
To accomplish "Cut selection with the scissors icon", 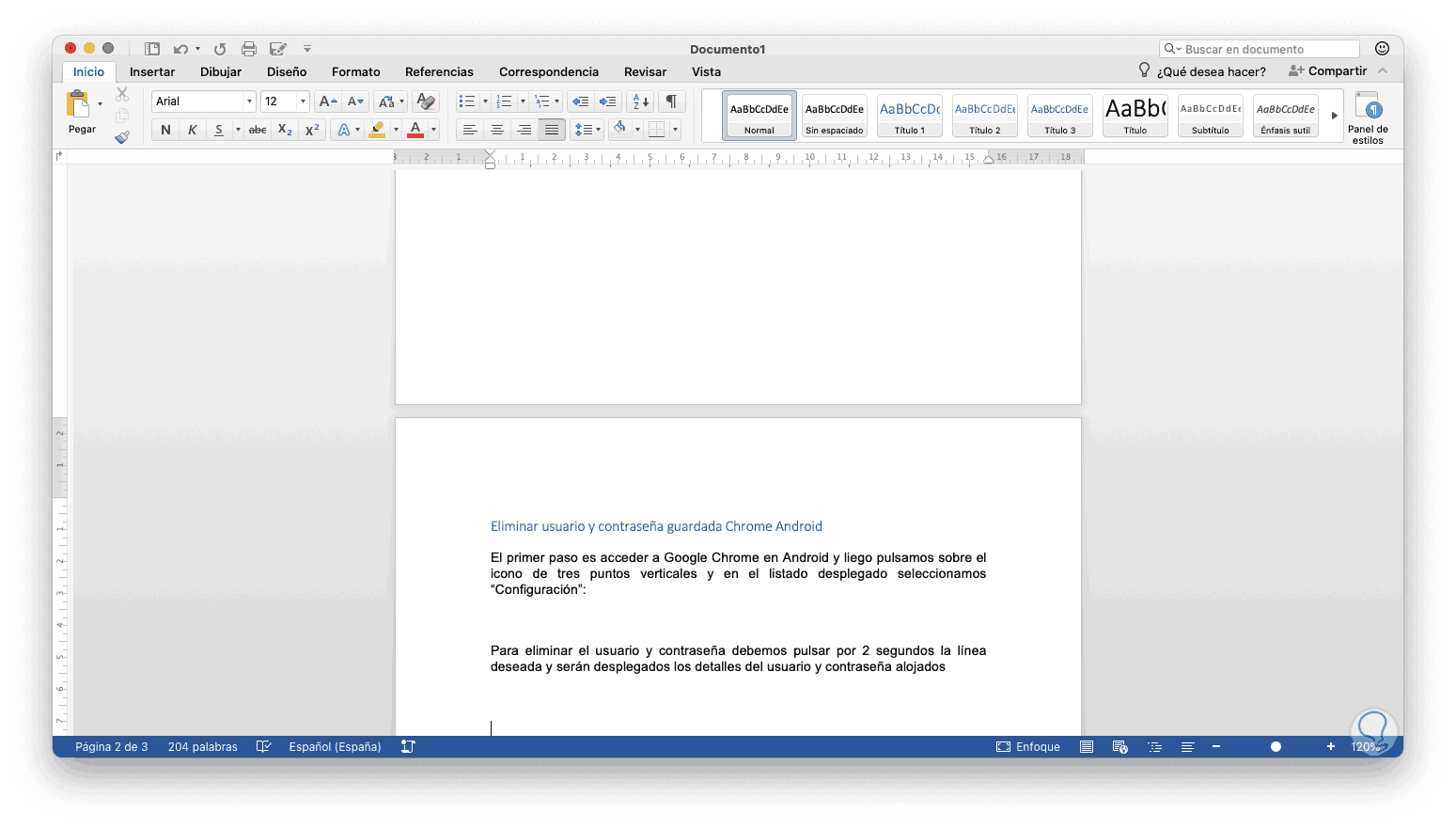I will click(122, 95).
